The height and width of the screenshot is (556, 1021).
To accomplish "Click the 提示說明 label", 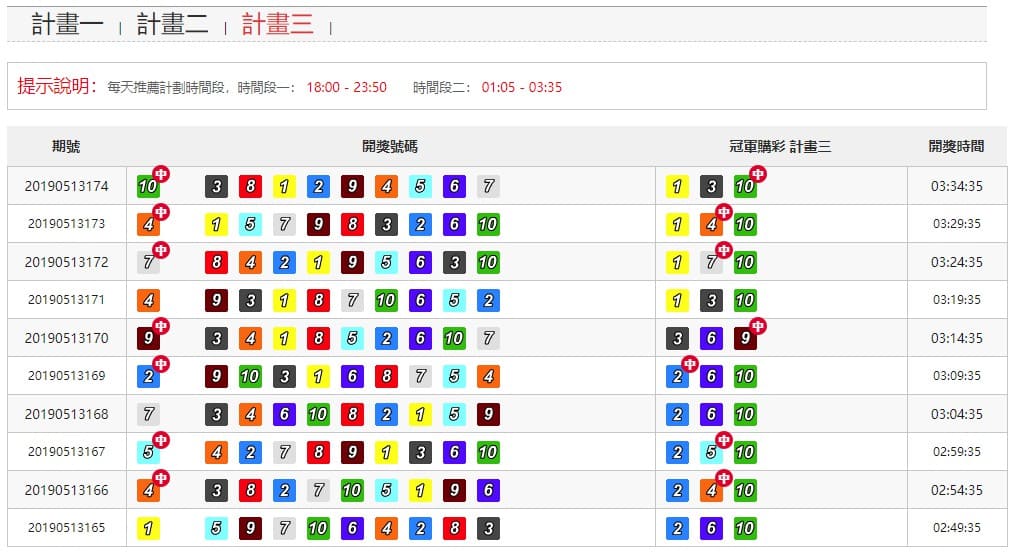I will 57,86.
